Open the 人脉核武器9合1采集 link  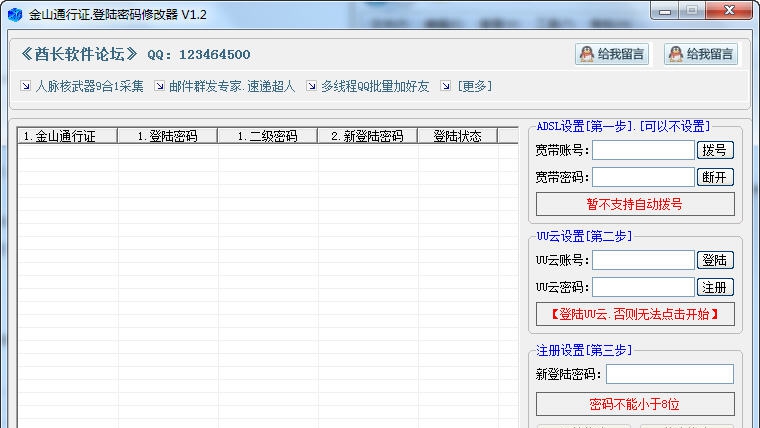(x=90, y=86)
